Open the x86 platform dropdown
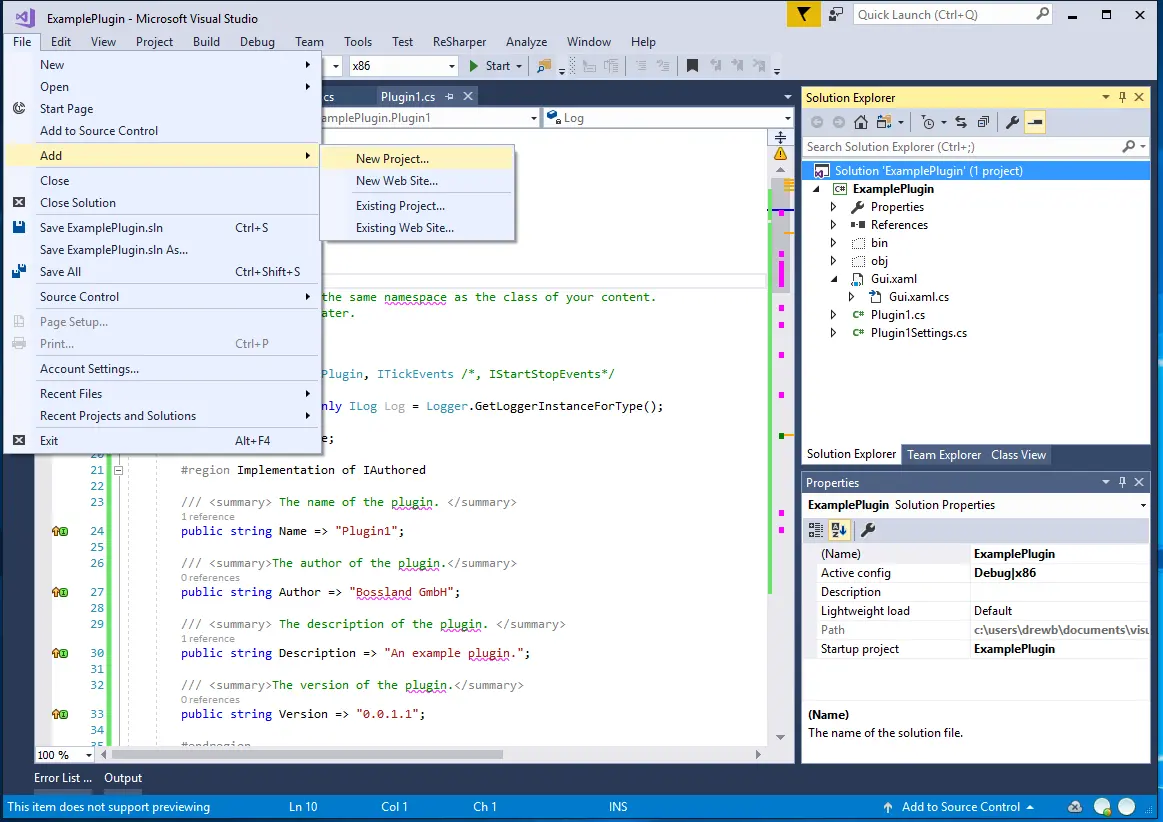The width and height of the screenshot is (1163, 822). [452, 66]
